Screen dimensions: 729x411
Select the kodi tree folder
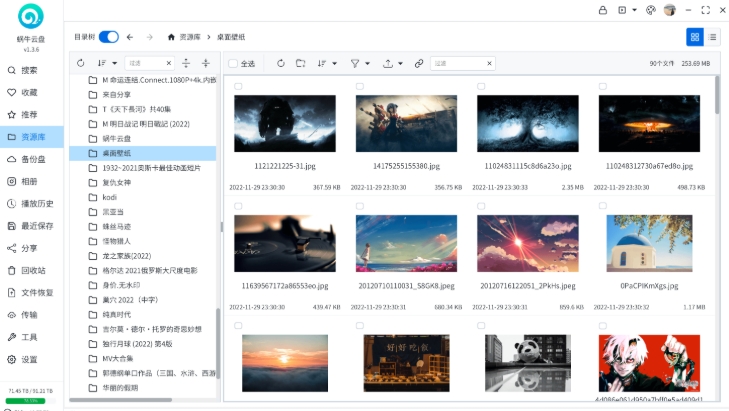tap(110, 197)
